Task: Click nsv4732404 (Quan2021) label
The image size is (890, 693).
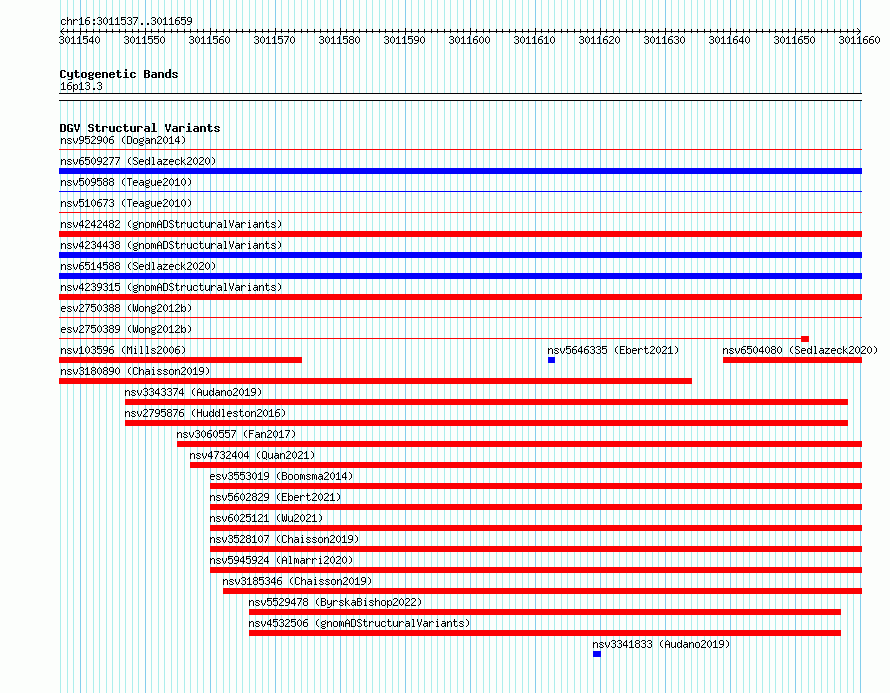Action: coord(252,455)
